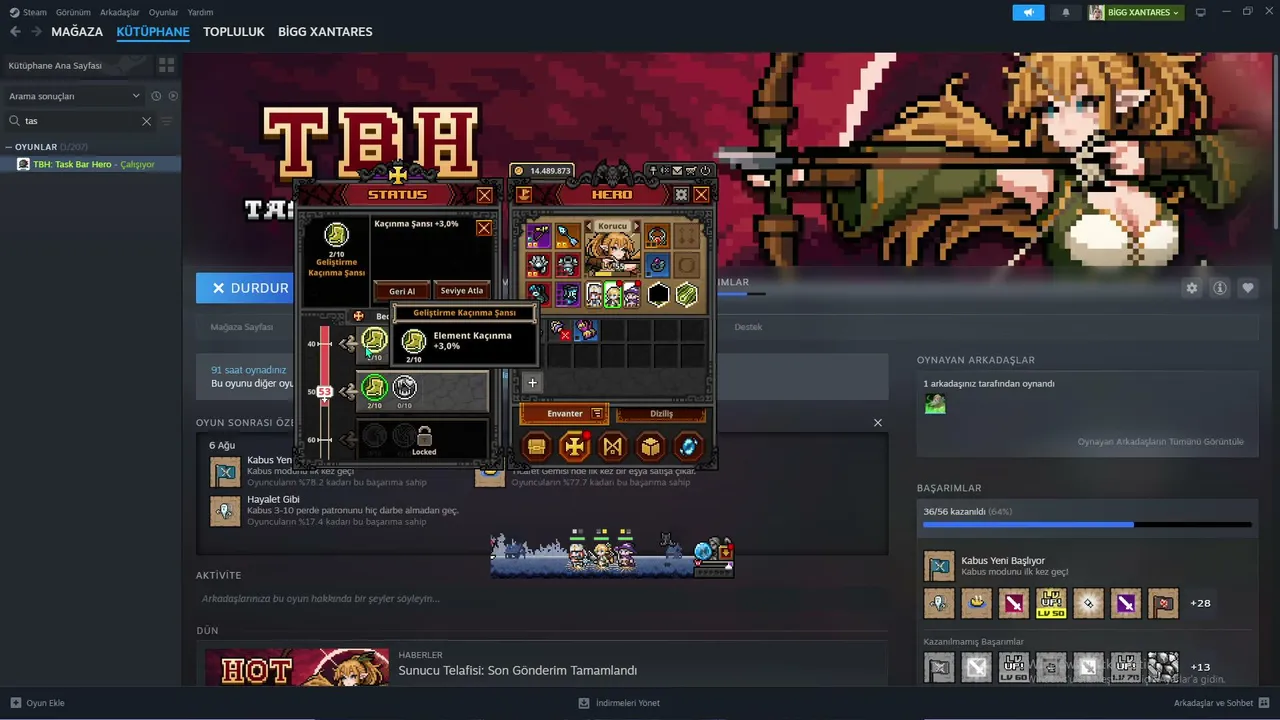Add the game to favorites with the heart

coord(1248,288)
